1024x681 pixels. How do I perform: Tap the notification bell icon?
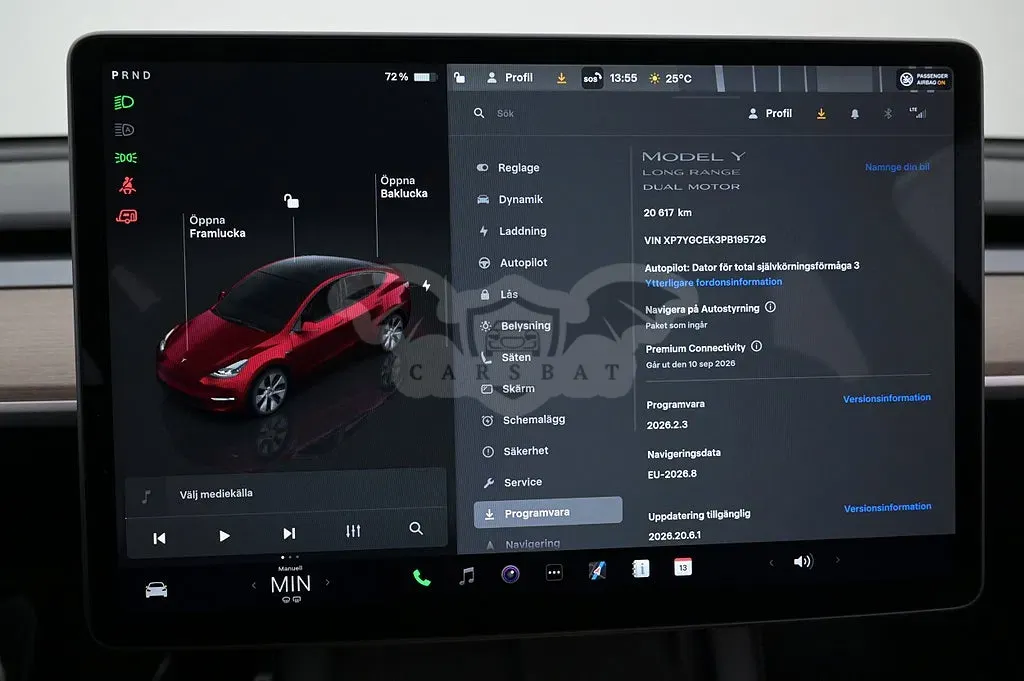pos(855,114)
